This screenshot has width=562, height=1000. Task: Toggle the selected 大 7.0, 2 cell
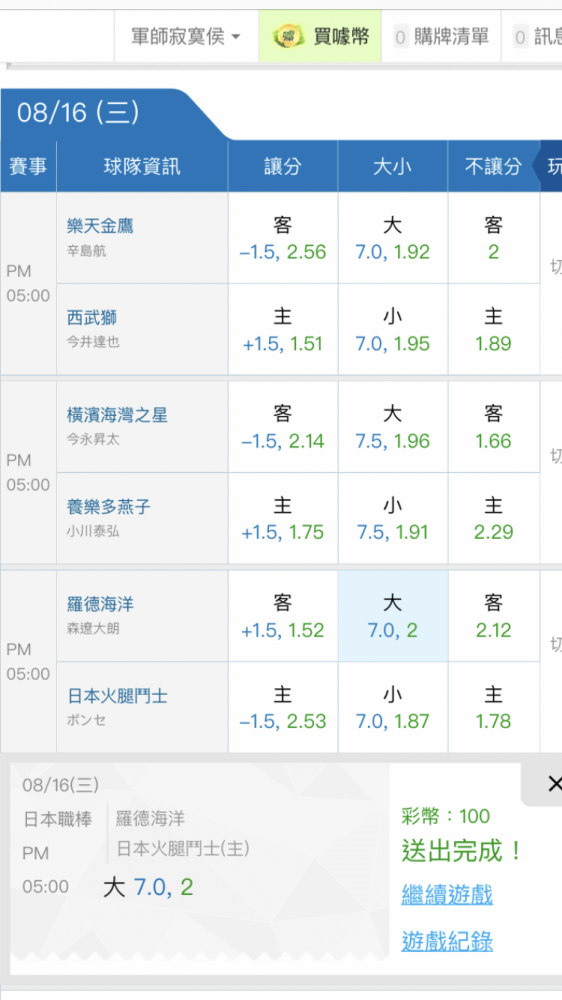(x=392, y=616)
